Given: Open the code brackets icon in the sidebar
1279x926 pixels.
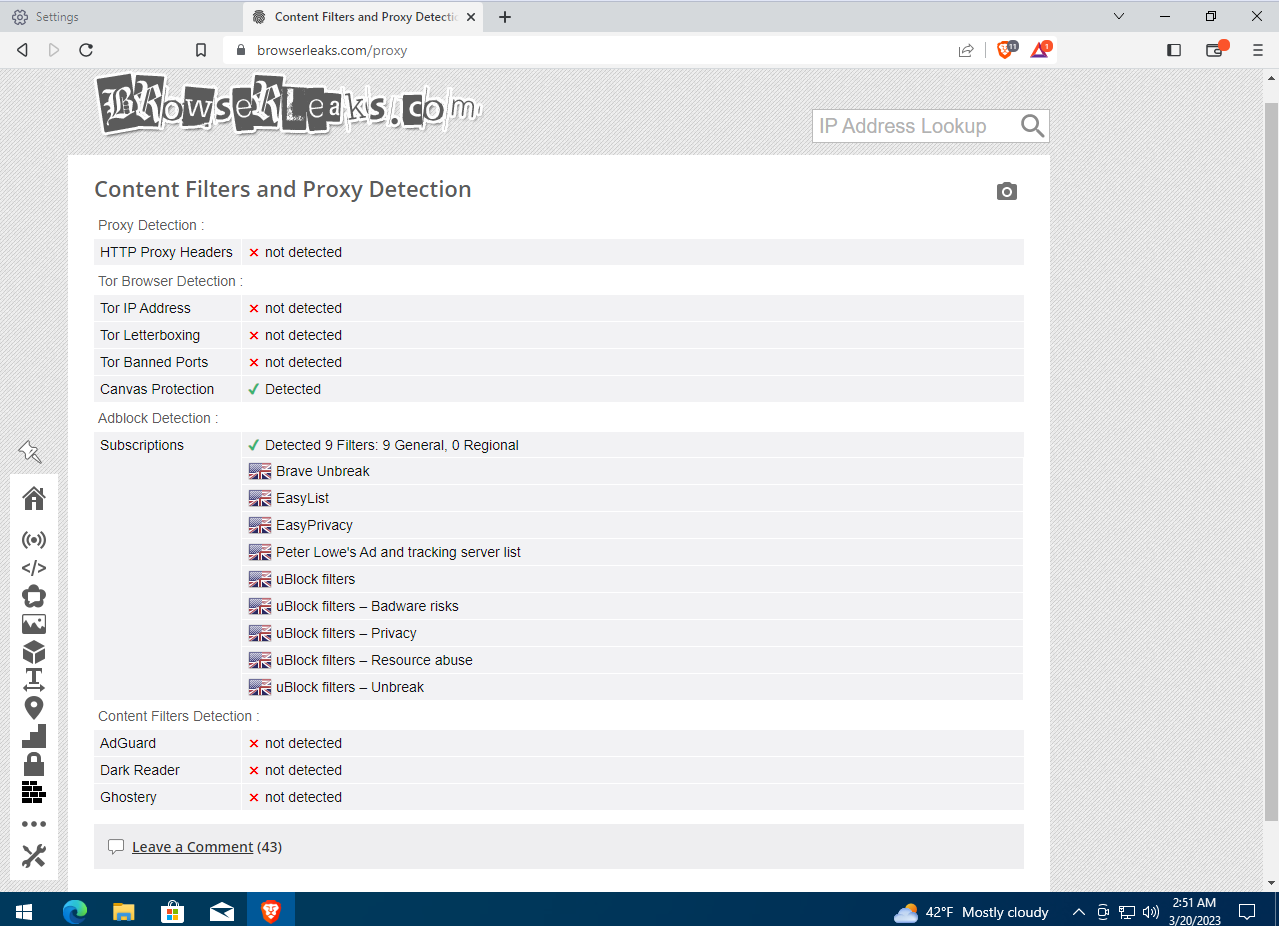Looking at the screenshot, I should (x=34, y=568).
